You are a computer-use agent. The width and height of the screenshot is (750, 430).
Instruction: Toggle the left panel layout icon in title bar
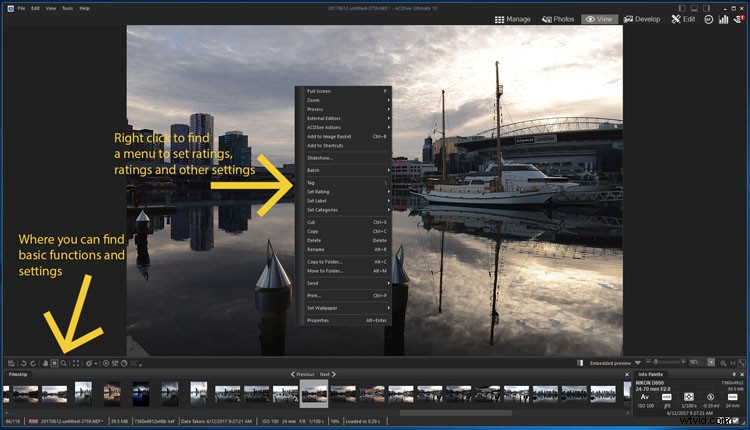point(682,8)
